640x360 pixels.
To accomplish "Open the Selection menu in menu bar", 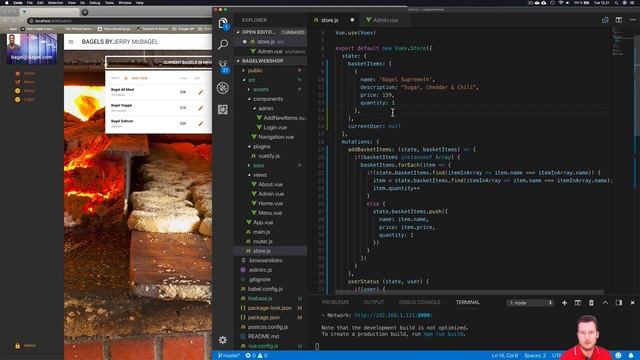I will tap(56, 2).
